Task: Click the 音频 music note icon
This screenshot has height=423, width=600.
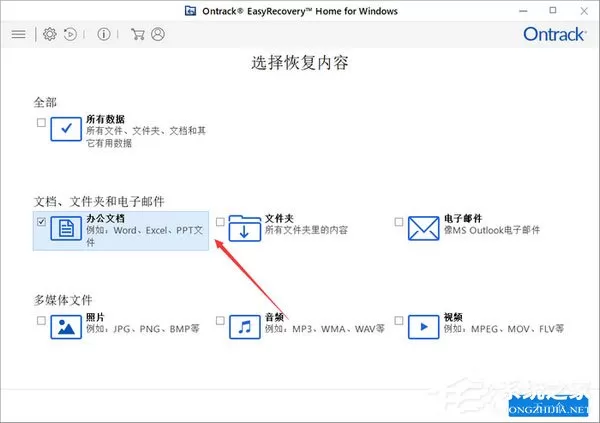Action: click(x=245, y=327)
